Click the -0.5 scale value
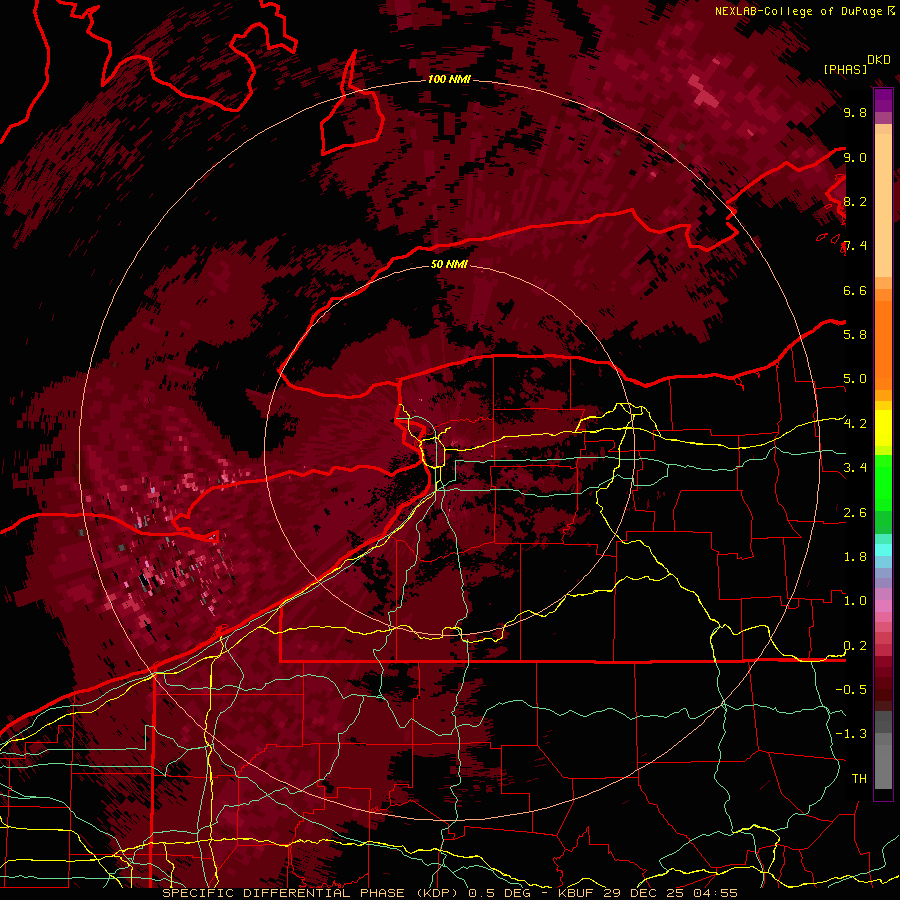 [851, 689]
